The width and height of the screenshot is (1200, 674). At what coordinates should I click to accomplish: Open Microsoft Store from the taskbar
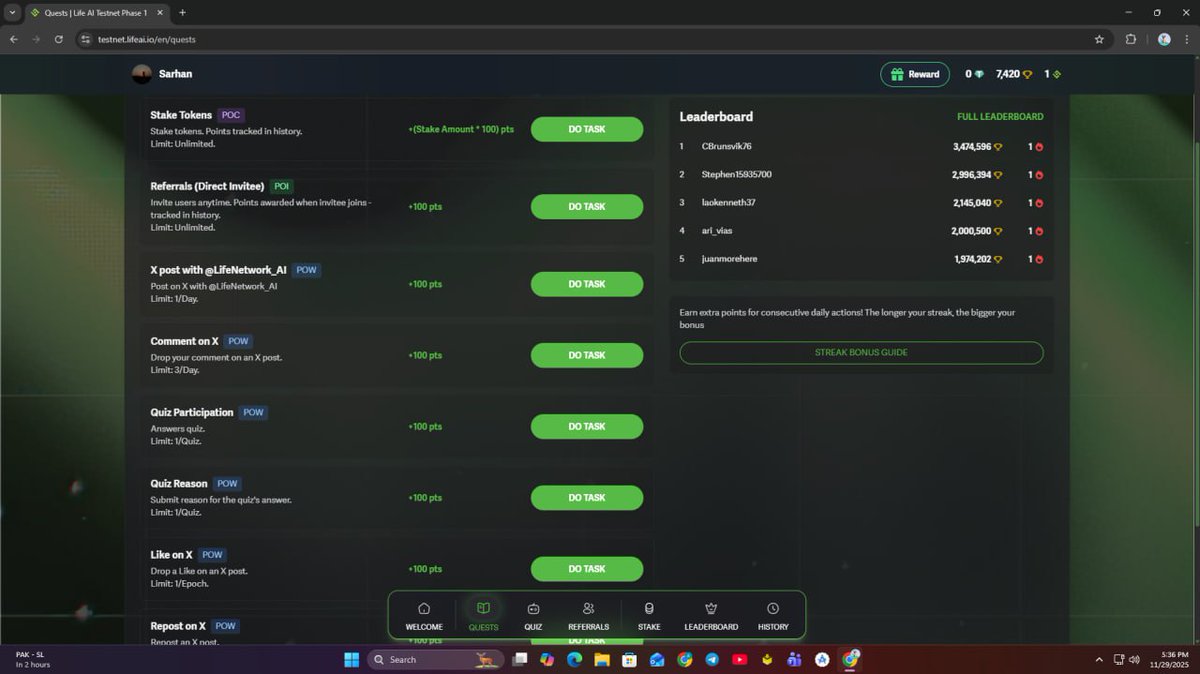629,659
